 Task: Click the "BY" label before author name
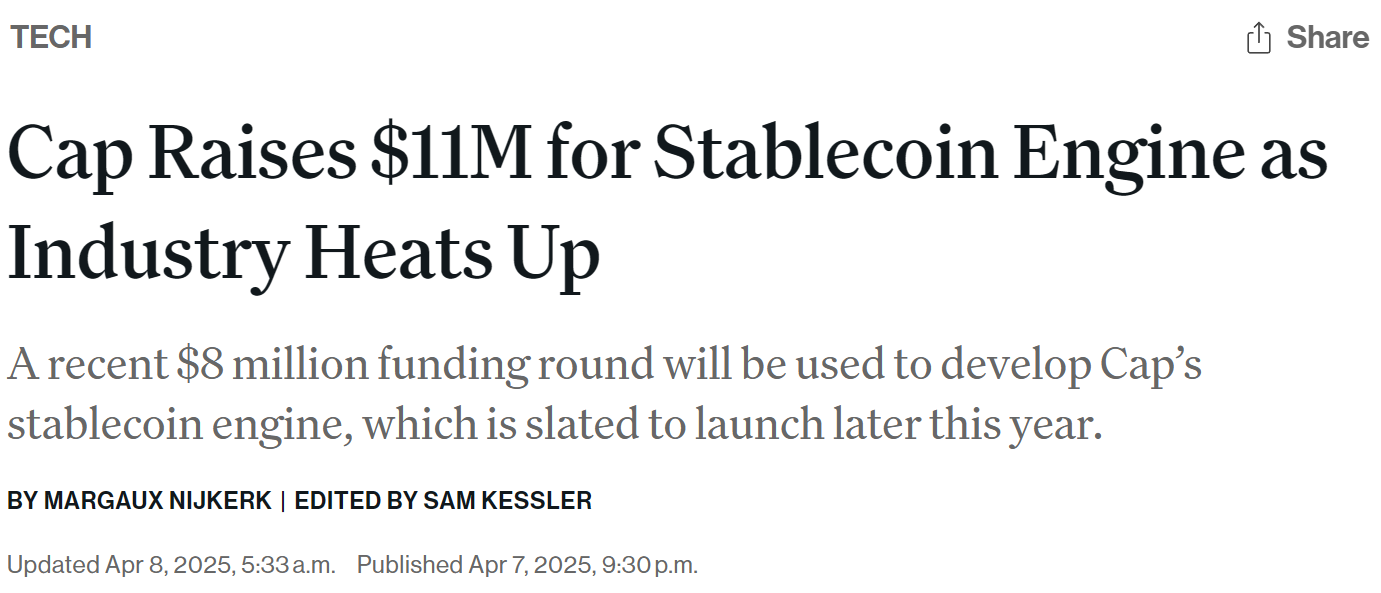click(x=22, y=500)
